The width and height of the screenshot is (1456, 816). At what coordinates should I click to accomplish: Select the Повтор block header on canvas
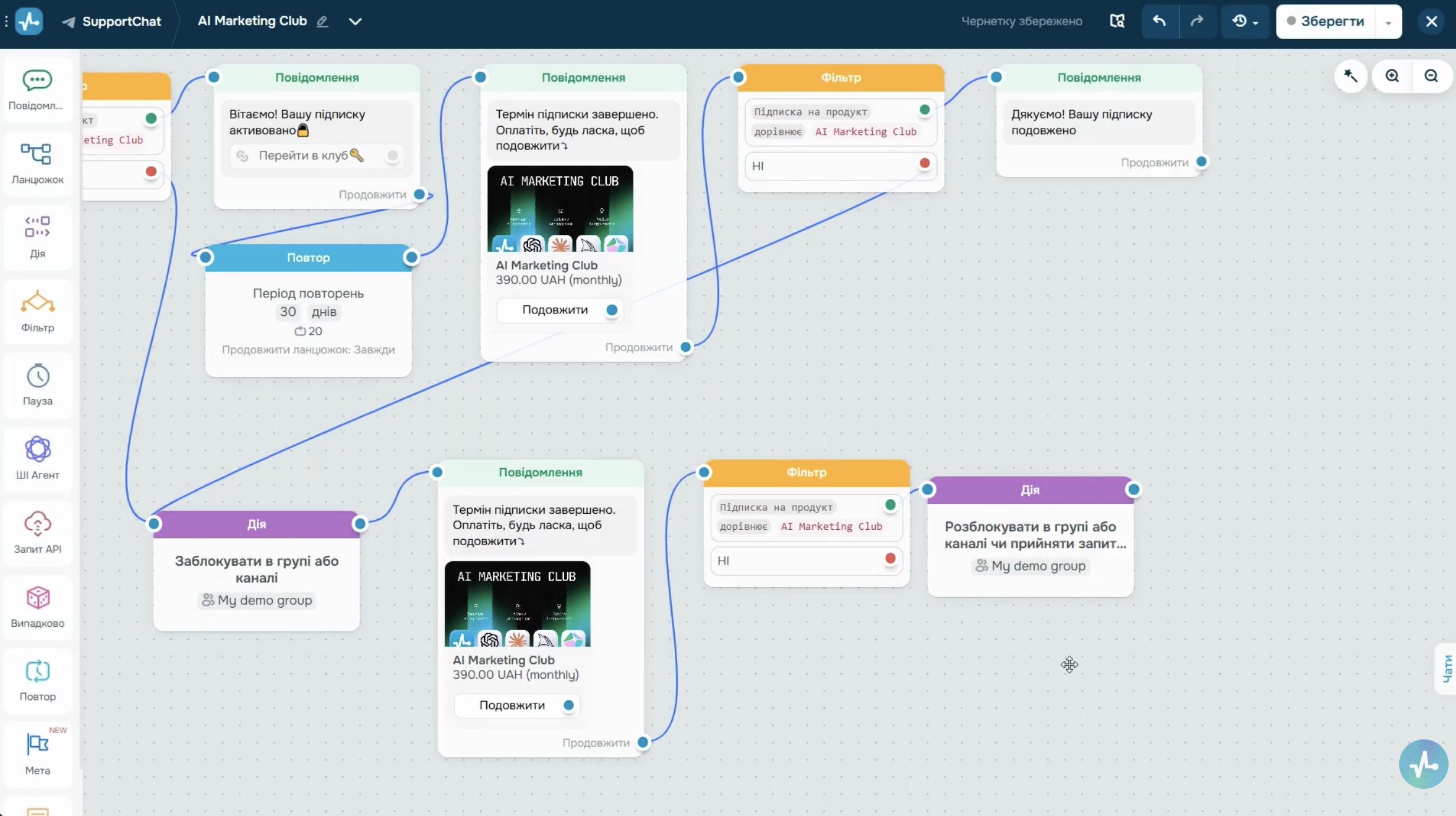(308, 258)
